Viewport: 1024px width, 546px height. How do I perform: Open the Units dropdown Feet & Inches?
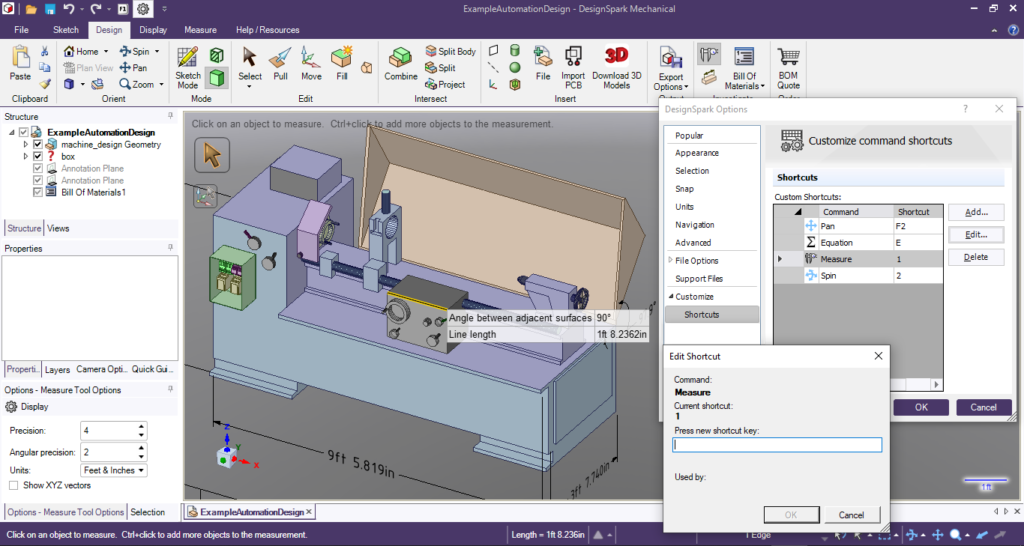[113, 470]
